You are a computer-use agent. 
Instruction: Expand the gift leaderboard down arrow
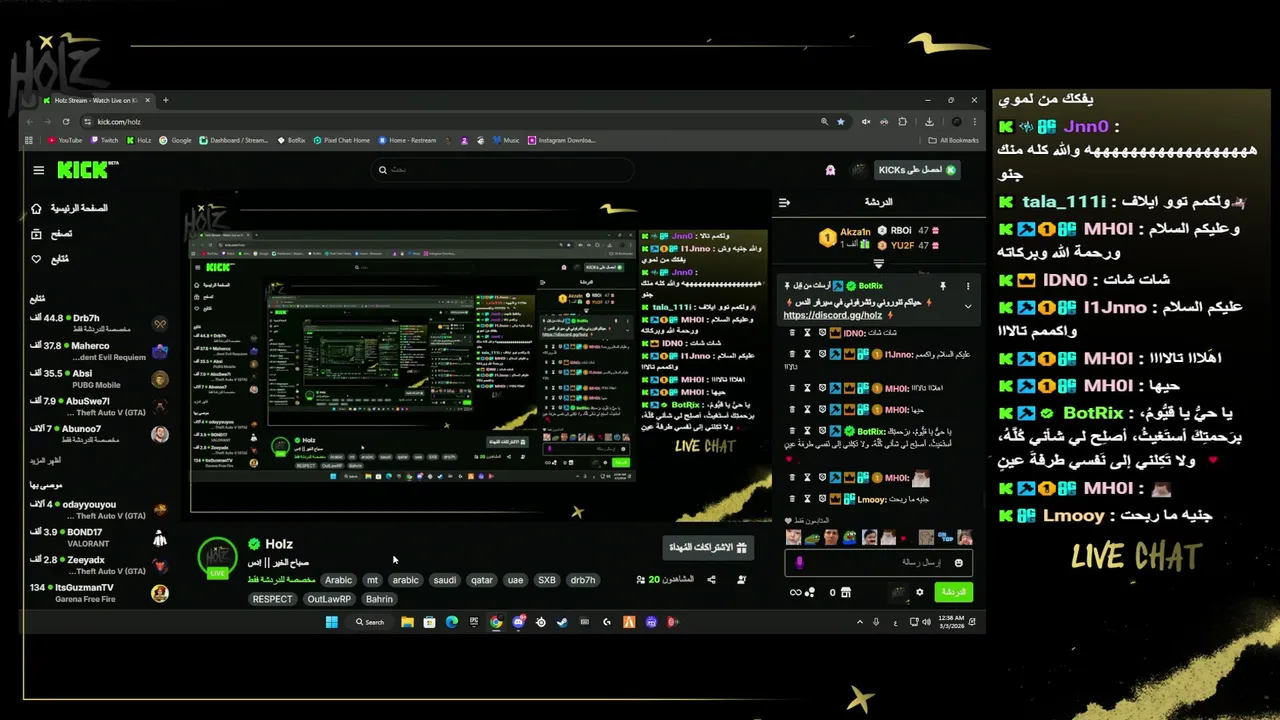click(x=878, y=264)
